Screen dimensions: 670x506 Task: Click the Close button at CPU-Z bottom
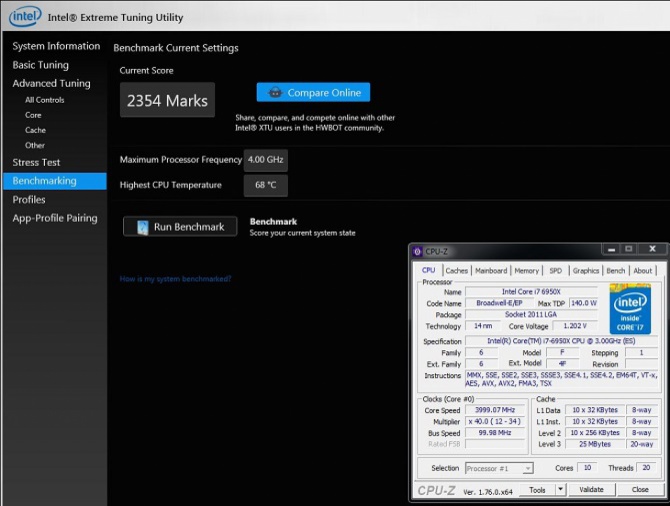[x=640, y=490]
